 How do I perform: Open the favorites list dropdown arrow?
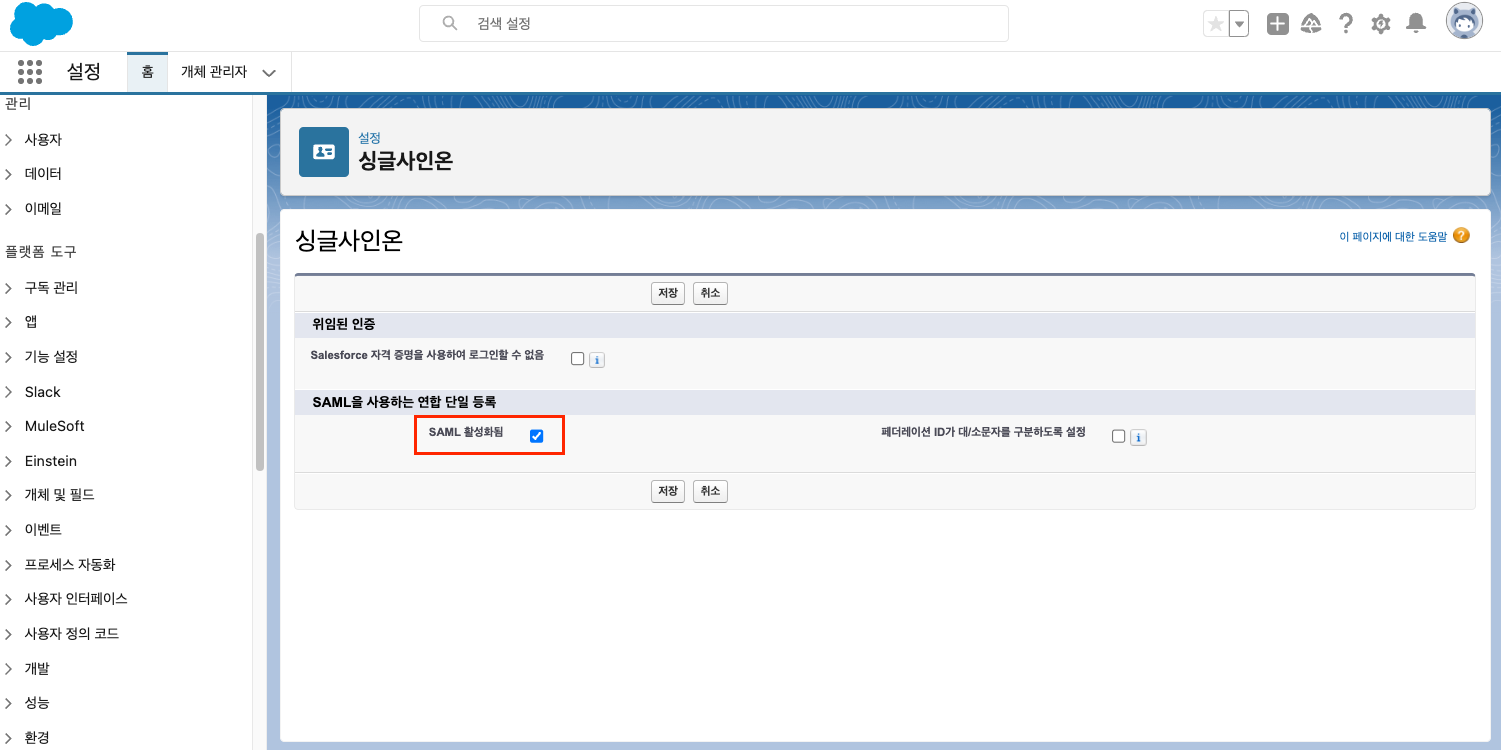pyautogui.click(x=1239, y=24)
